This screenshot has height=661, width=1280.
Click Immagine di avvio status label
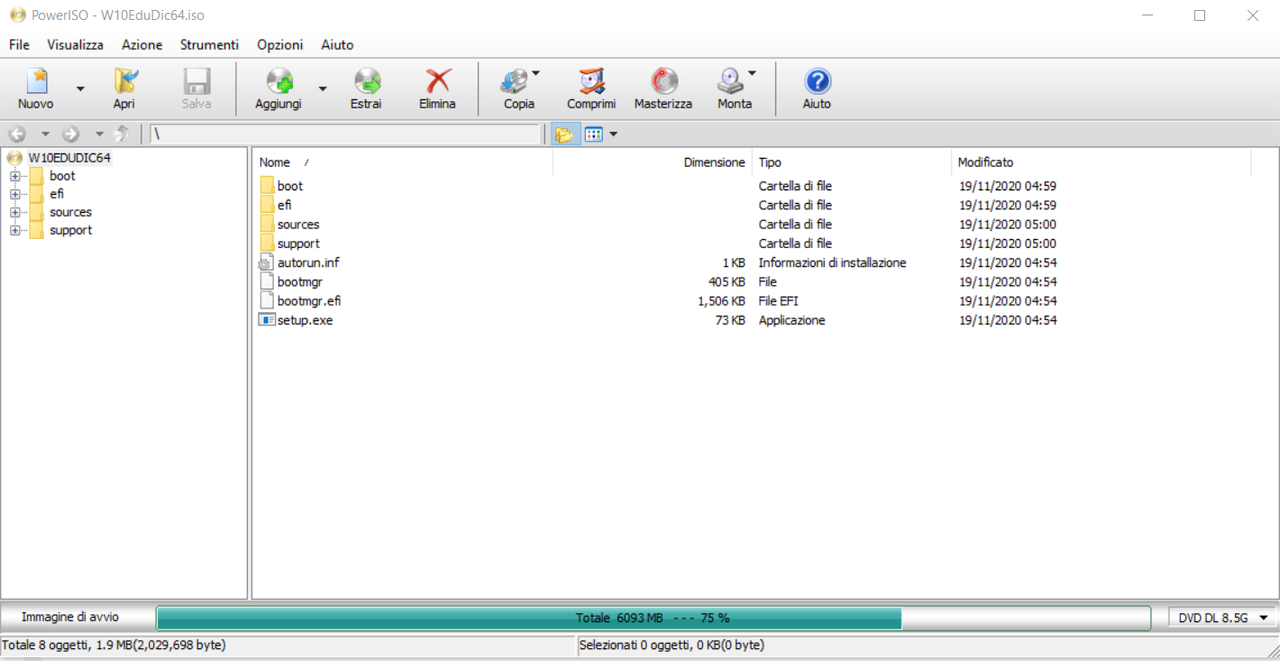[70, 617]
